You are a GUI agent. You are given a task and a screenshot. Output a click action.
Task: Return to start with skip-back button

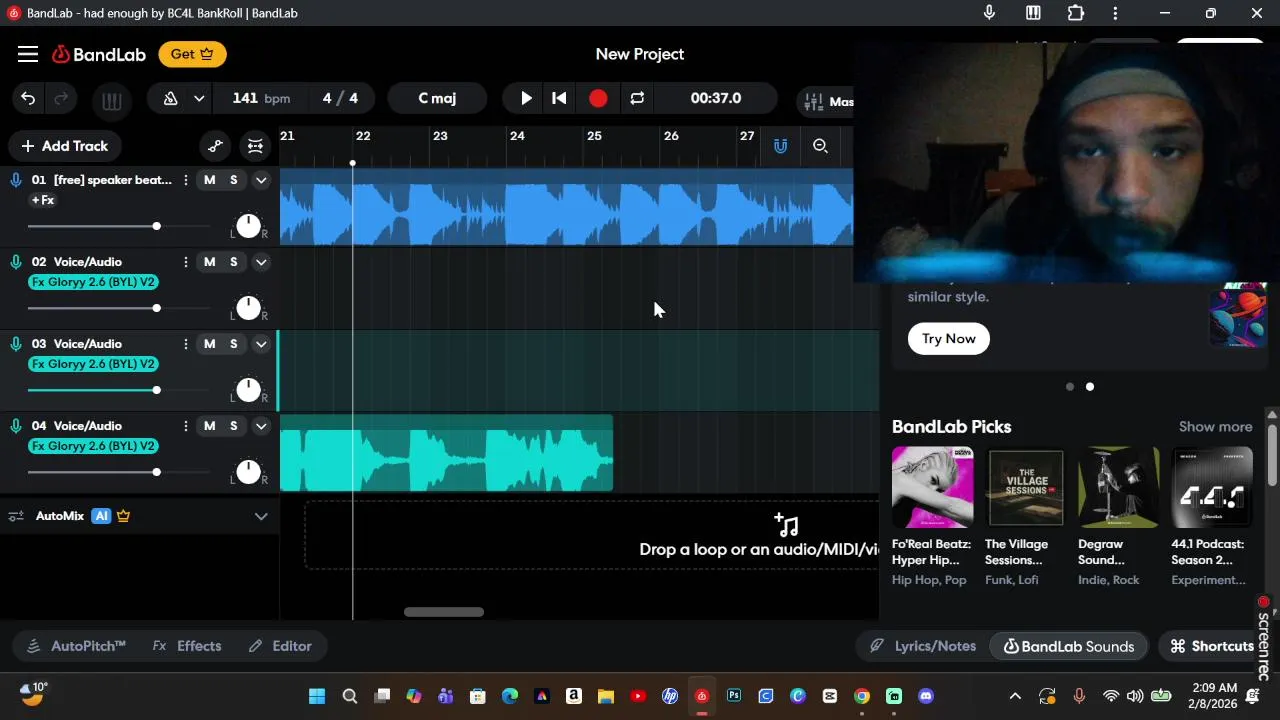coord(559,98)
